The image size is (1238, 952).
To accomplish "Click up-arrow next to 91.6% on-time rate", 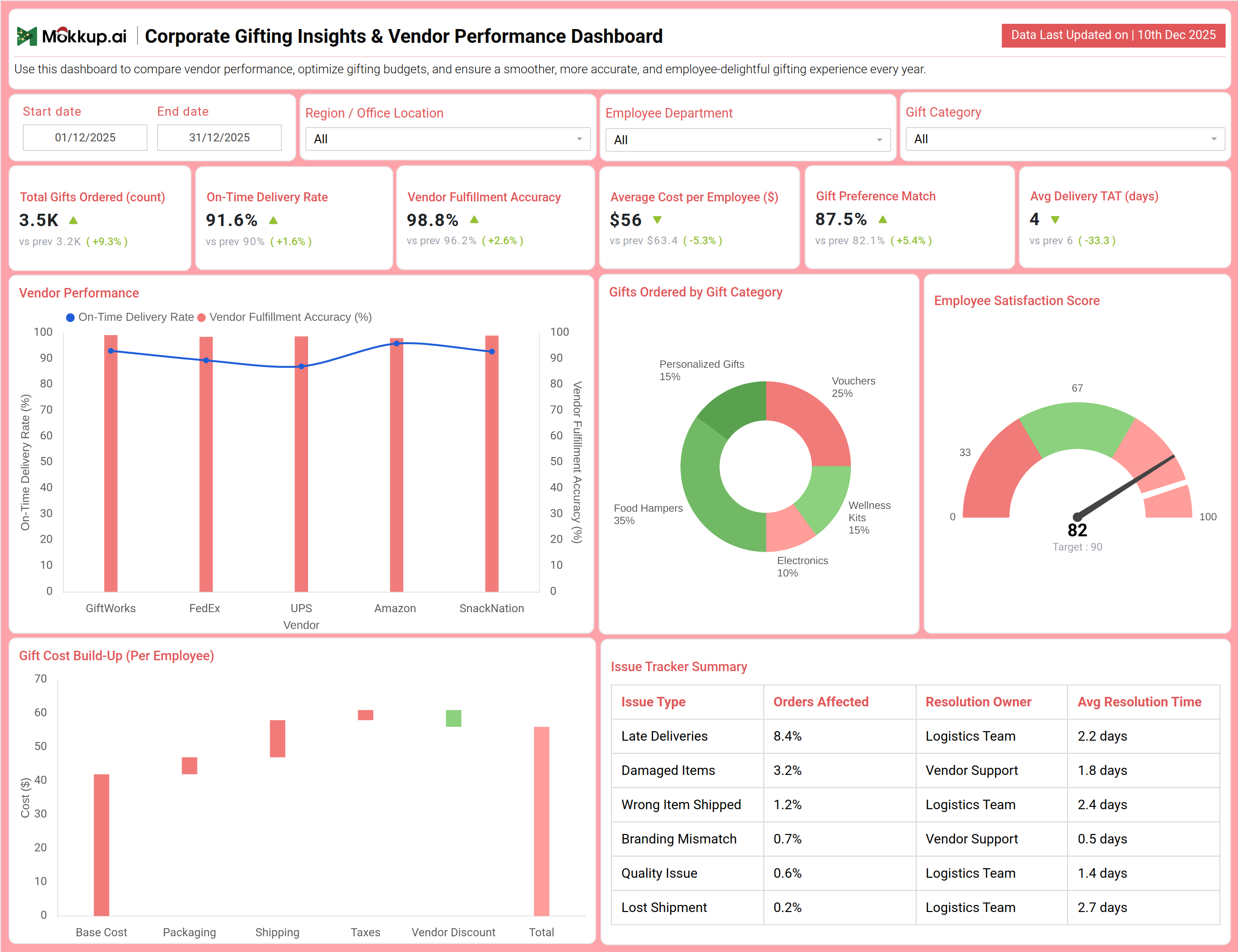I will click(273, 220).
